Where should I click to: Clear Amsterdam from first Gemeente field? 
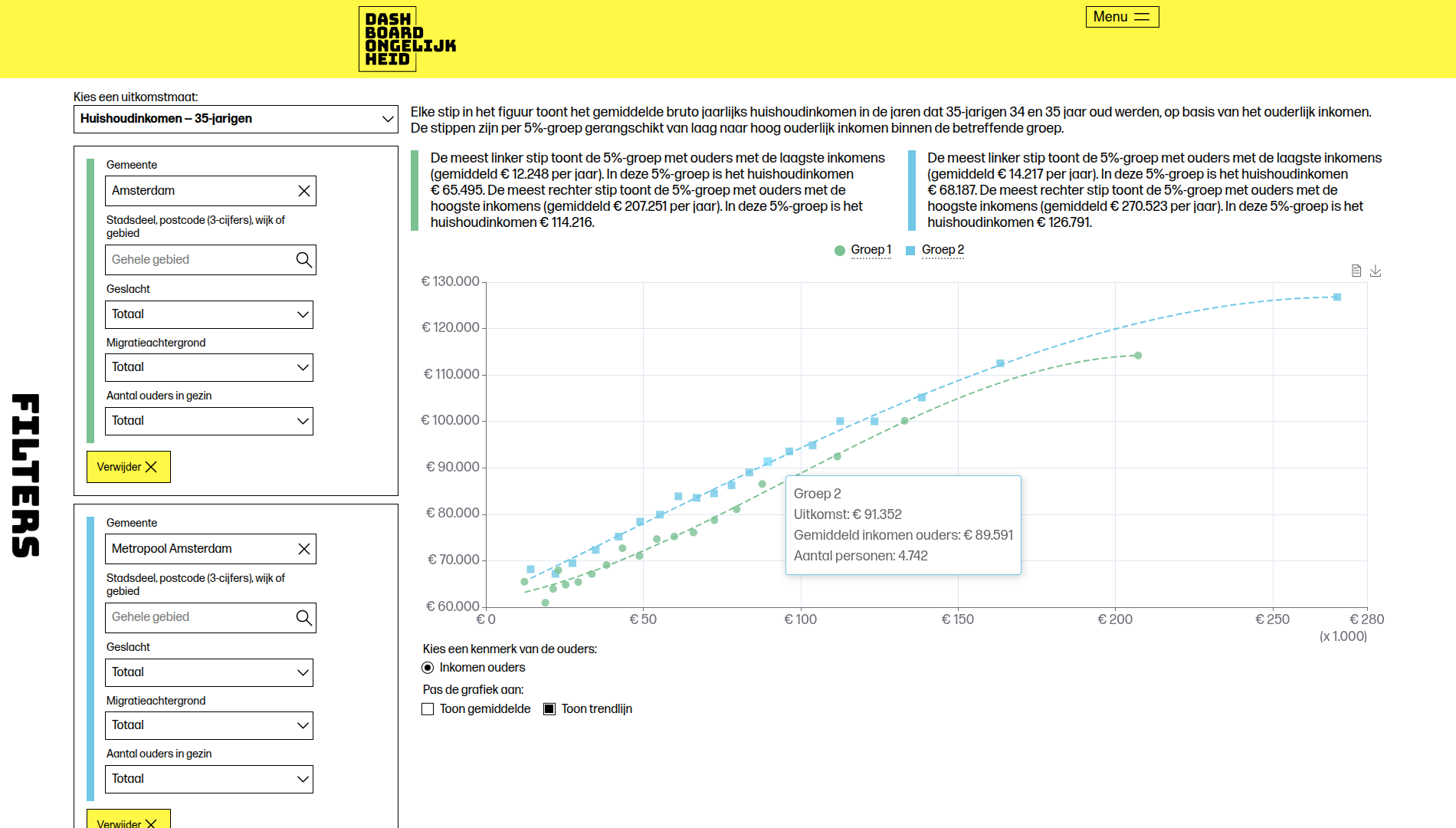tap(304, 191)
